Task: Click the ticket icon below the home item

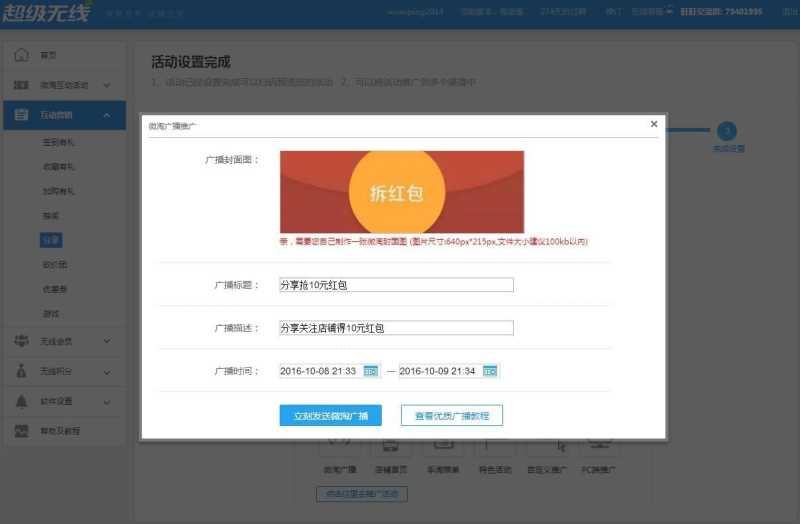Action: (x=21, y=85)
